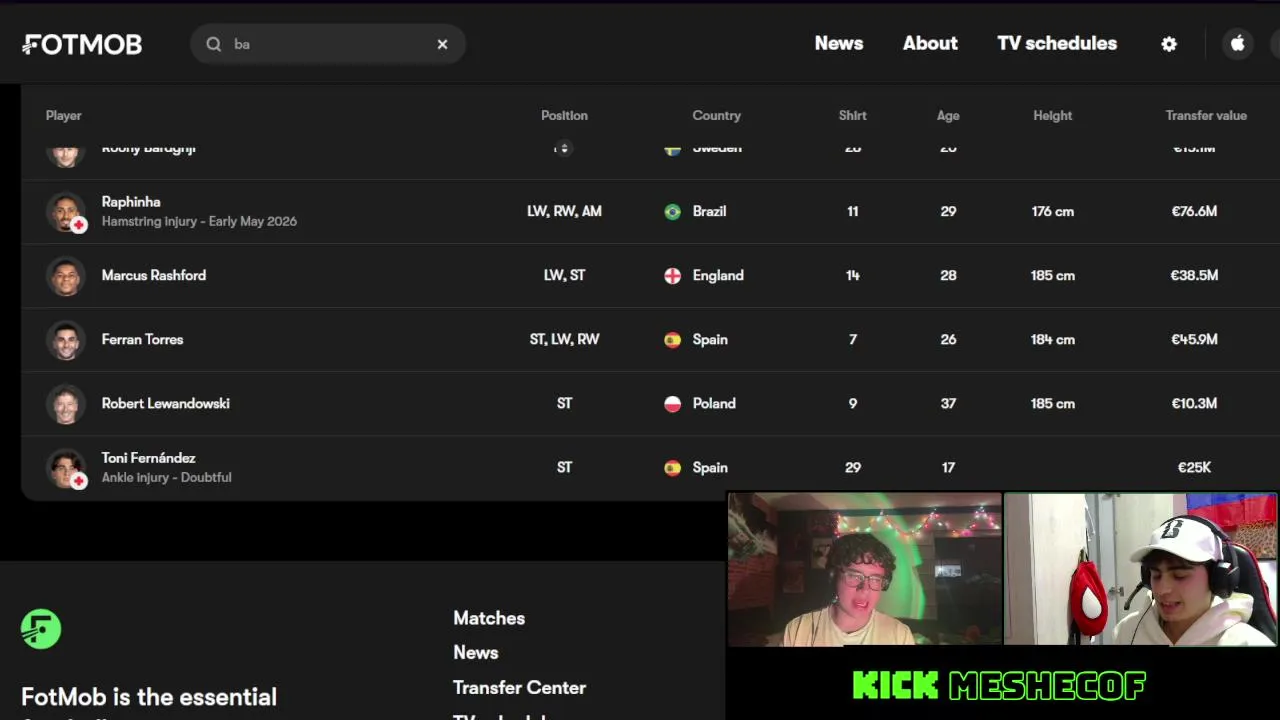Click Lewandowski's age 37
Viewport: 1280px width, 720px height.
pyautogui.click(x=948, y=403)
